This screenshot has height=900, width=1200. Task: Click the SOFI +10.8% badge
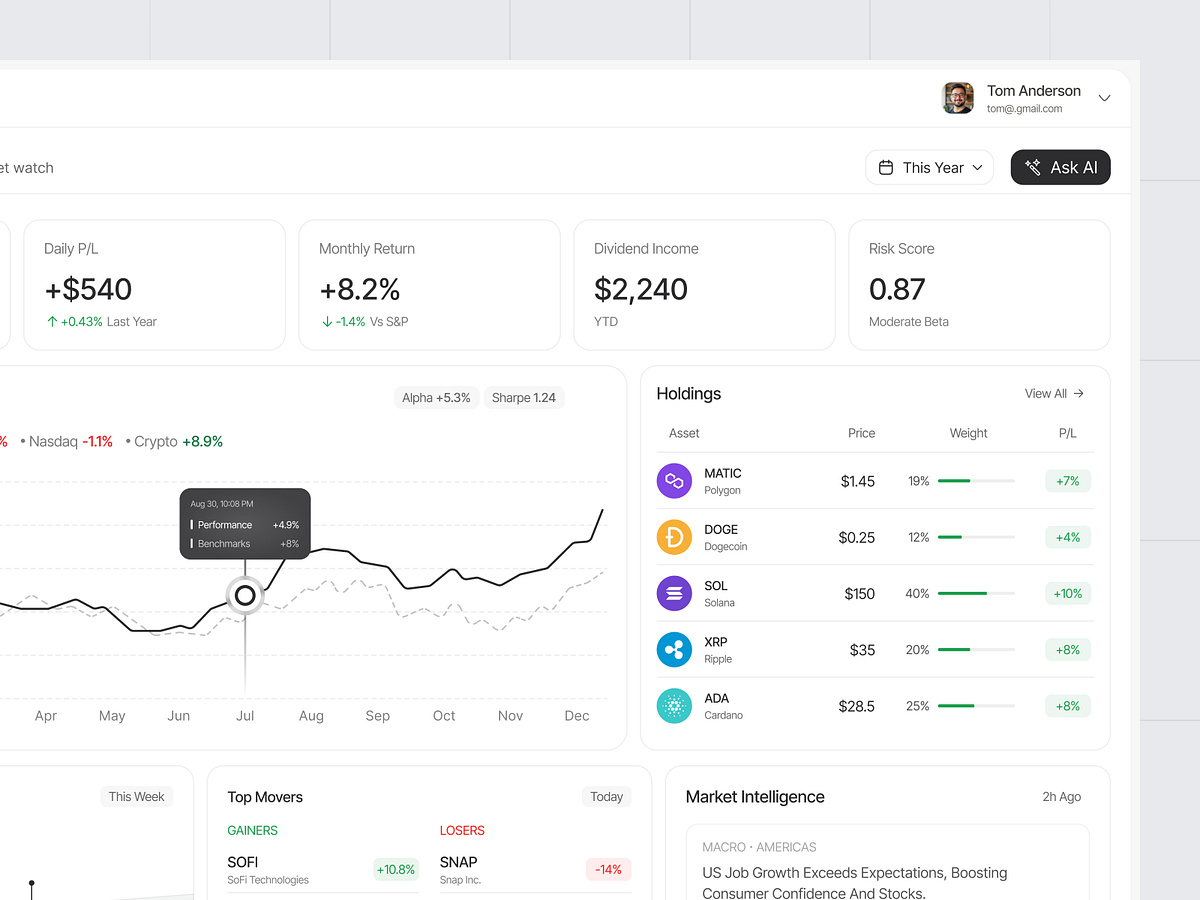(x=396, y=869)
